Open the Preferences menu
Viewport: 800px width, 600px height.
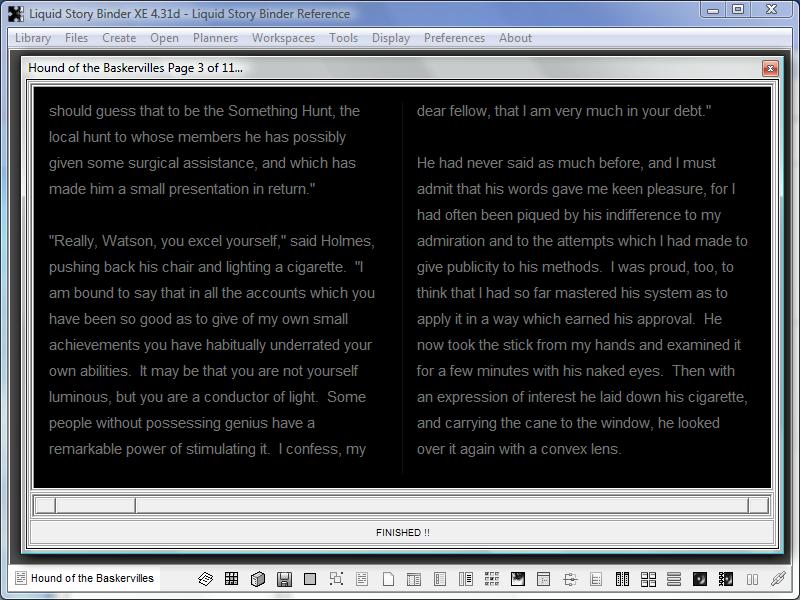[454, 38]
